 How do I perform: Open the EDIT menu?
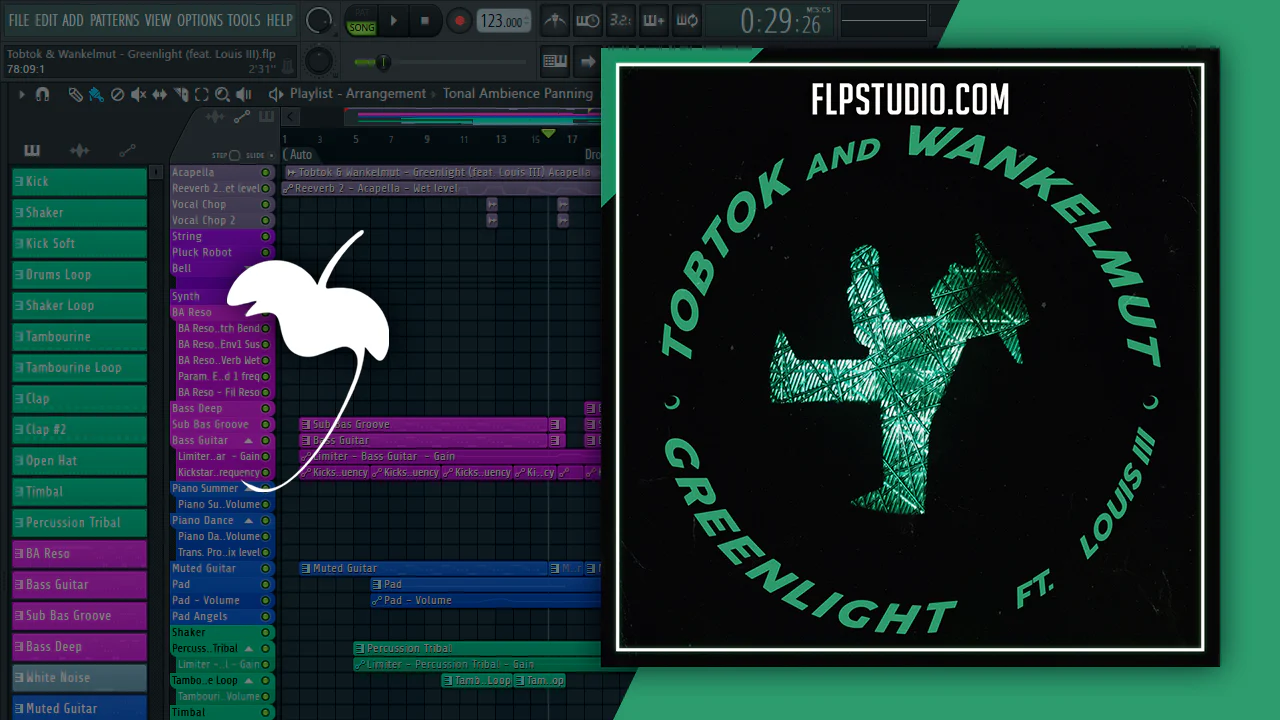coord(47,20)
